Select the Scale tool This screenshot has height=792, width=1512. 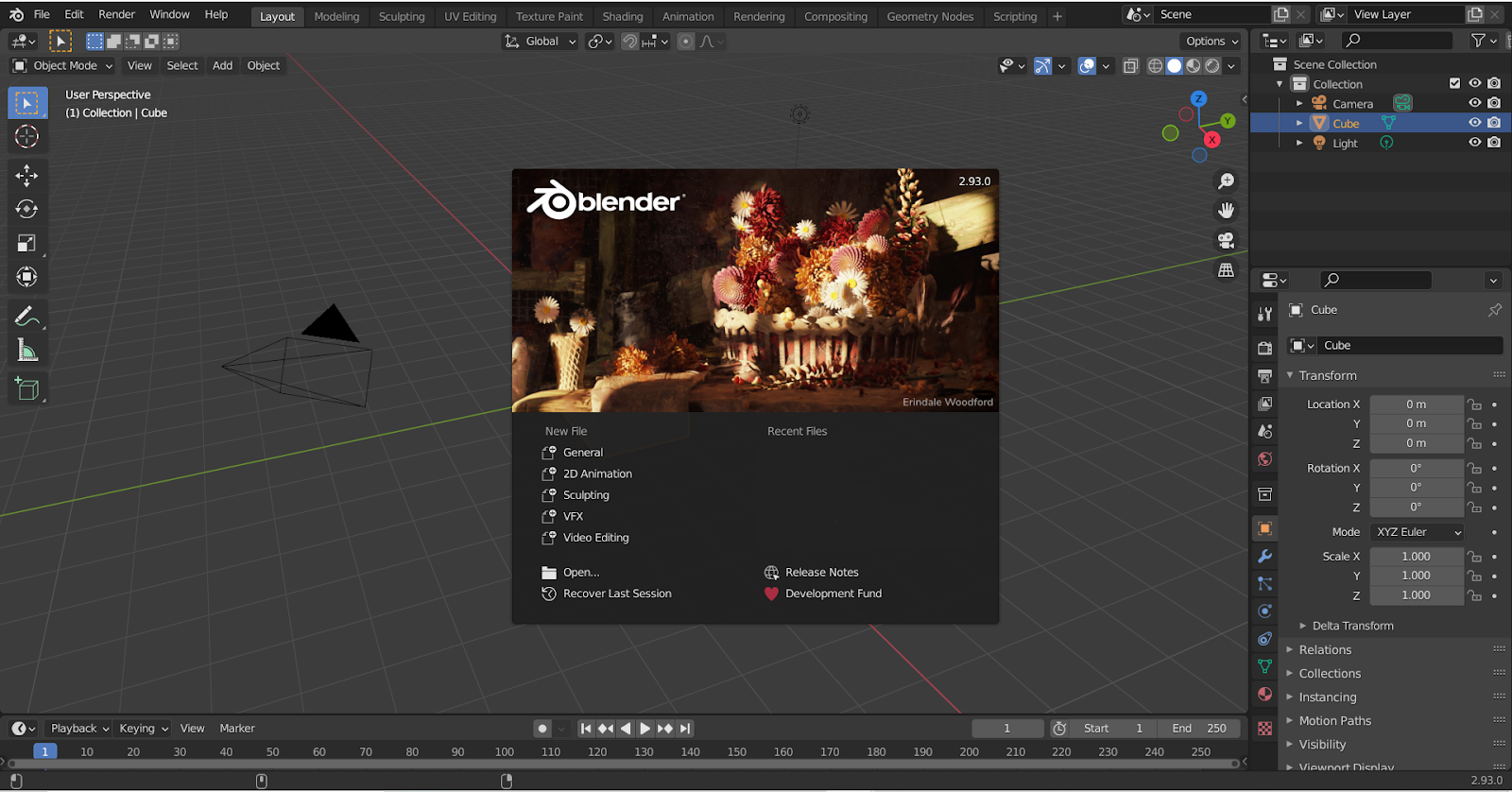(27, 243)
